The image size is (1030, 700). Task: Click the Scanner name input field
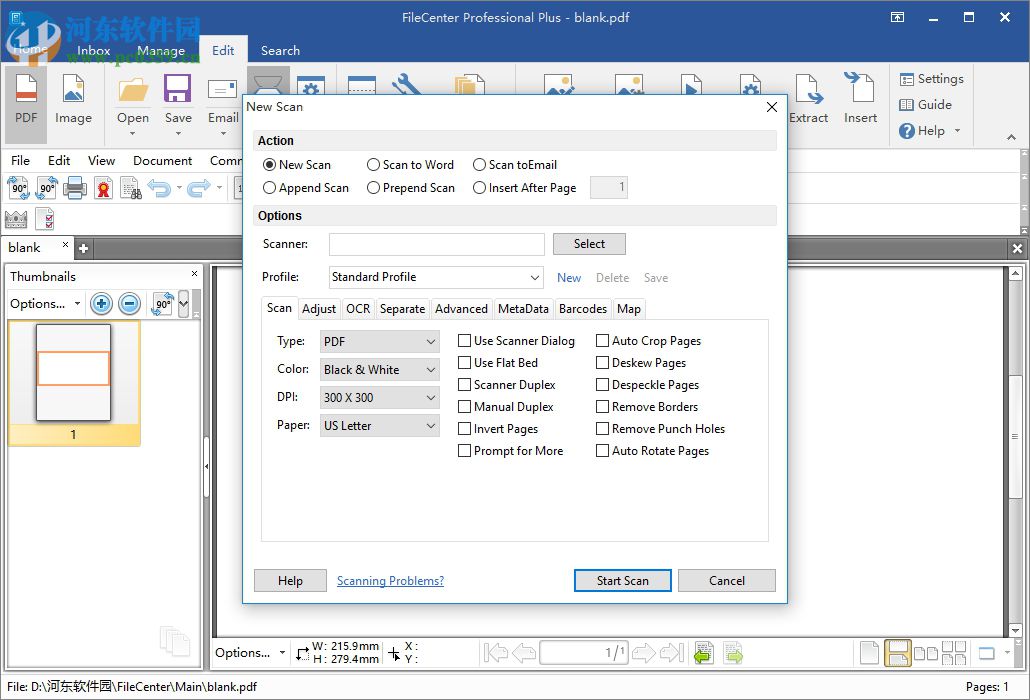[436, 244]
